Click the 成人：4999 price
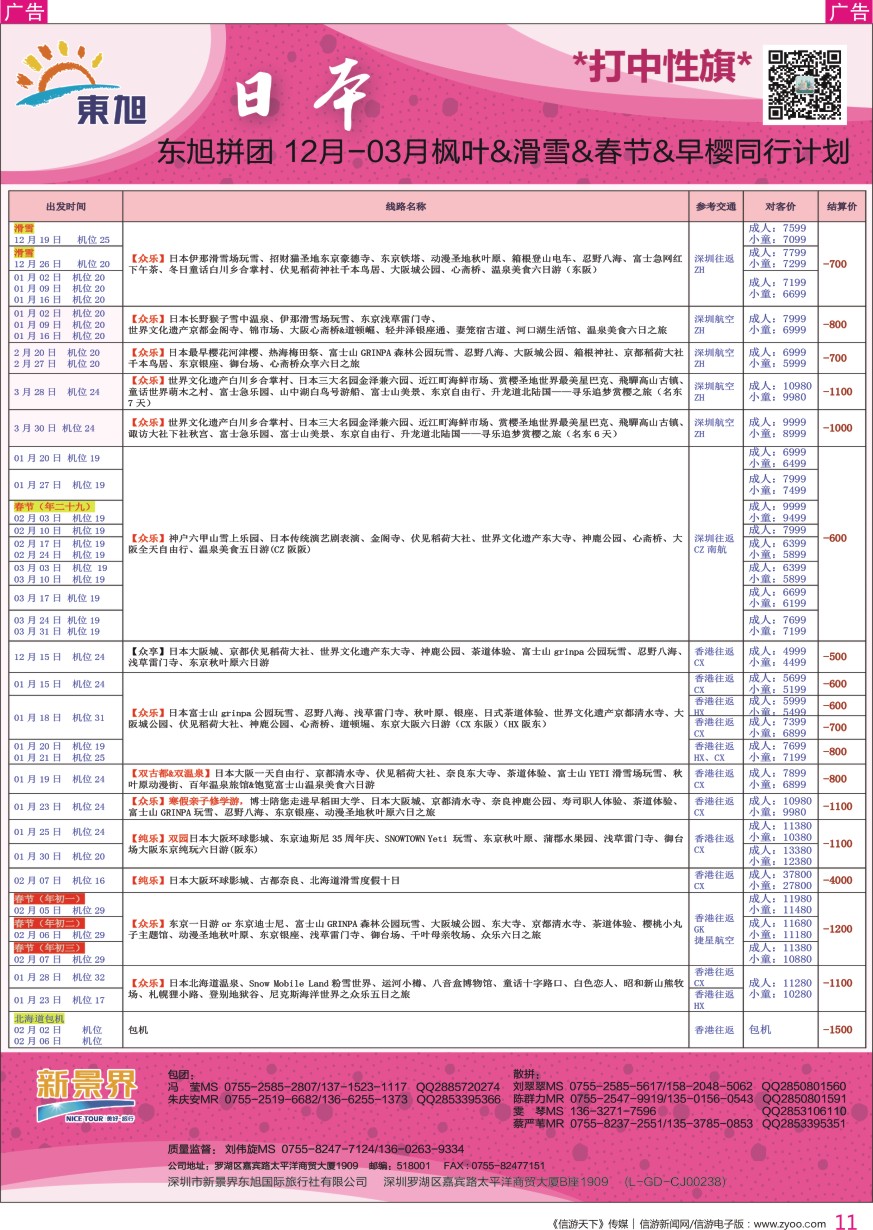The width and height of the screenshot is (873, 1230). point(780,651)
